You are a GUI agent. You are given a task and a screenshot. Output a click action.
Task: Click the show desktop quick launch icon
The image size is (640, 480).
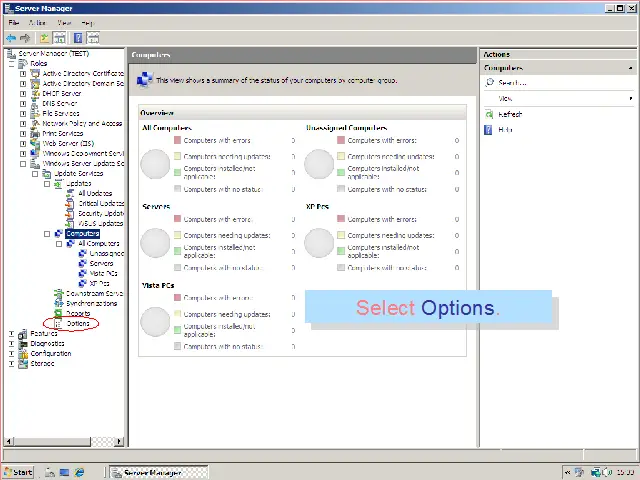pyautogui.click(x=64, y=472)
